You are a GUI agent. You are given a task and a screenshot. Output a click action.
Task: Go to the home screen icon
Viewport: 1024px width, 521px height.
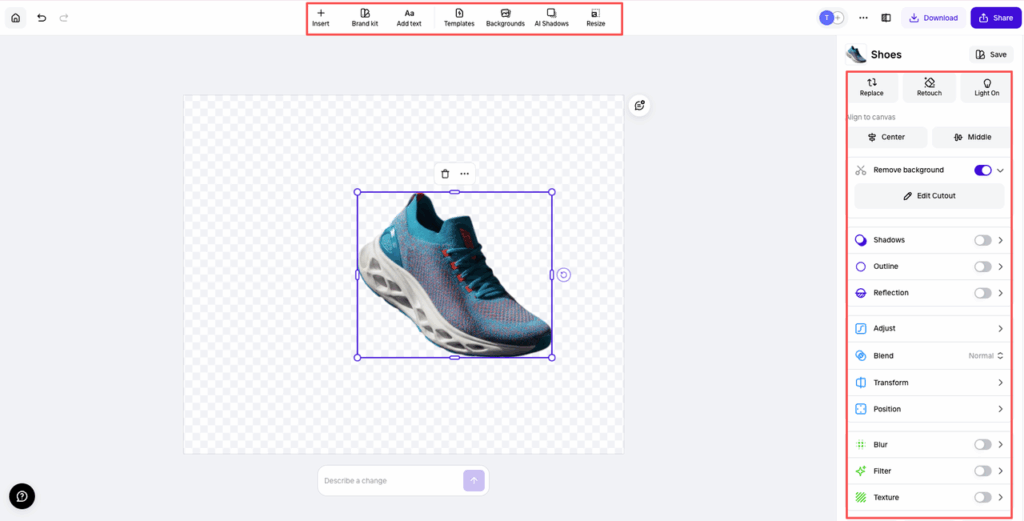click(x=16, y=18)
